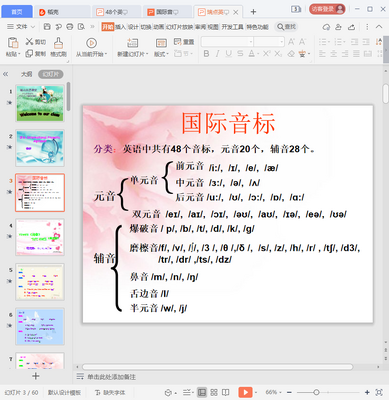The width and height of the screenshot is (389, 400).
Task: Open the File (文件) menu dropdown
Action: tap(21, 27)
